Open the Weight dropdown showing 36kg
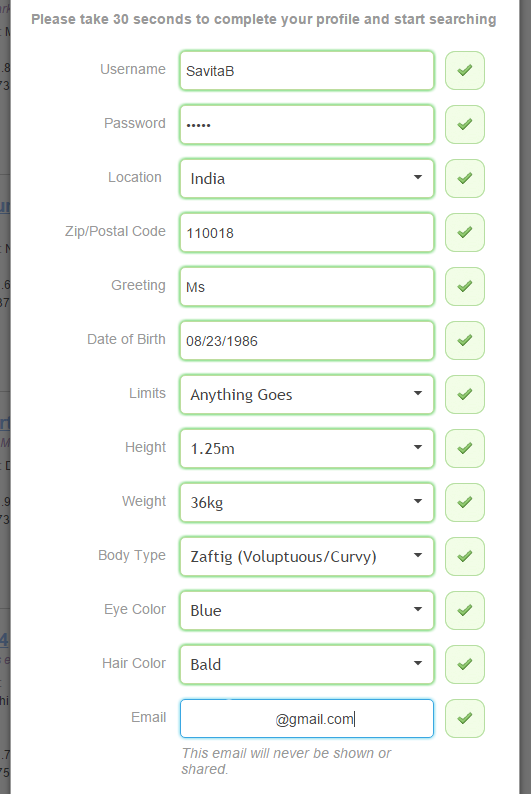Screen dimensions: 531x794 307,502
